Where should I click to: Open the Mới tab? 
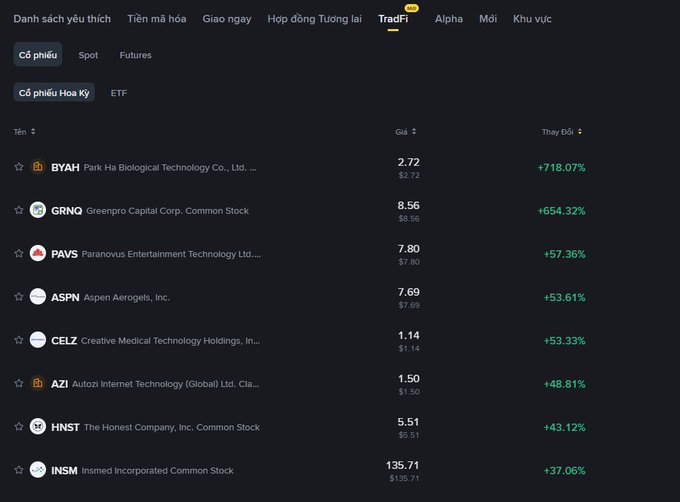click(488, 19)
